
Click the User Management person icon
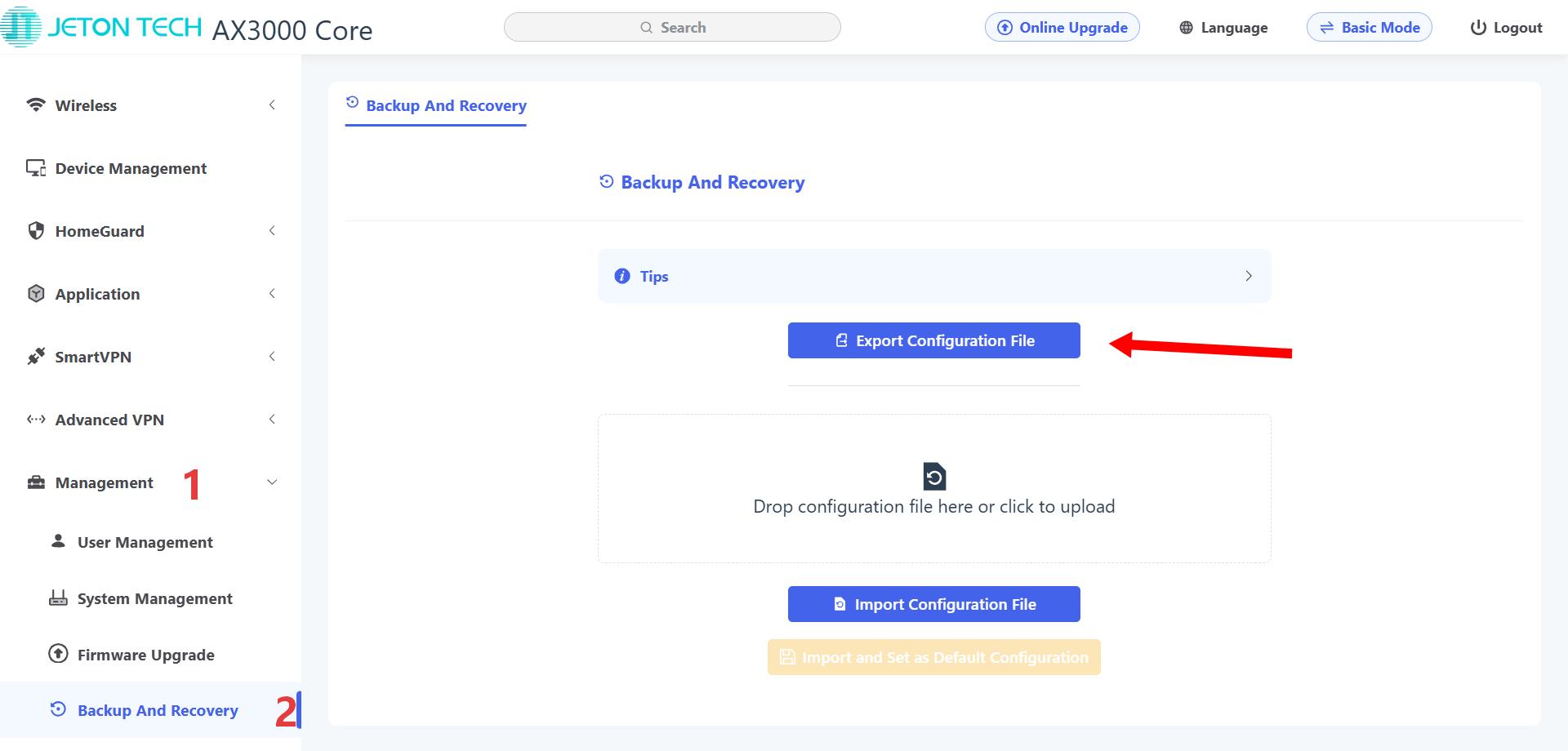coord(58,540)
